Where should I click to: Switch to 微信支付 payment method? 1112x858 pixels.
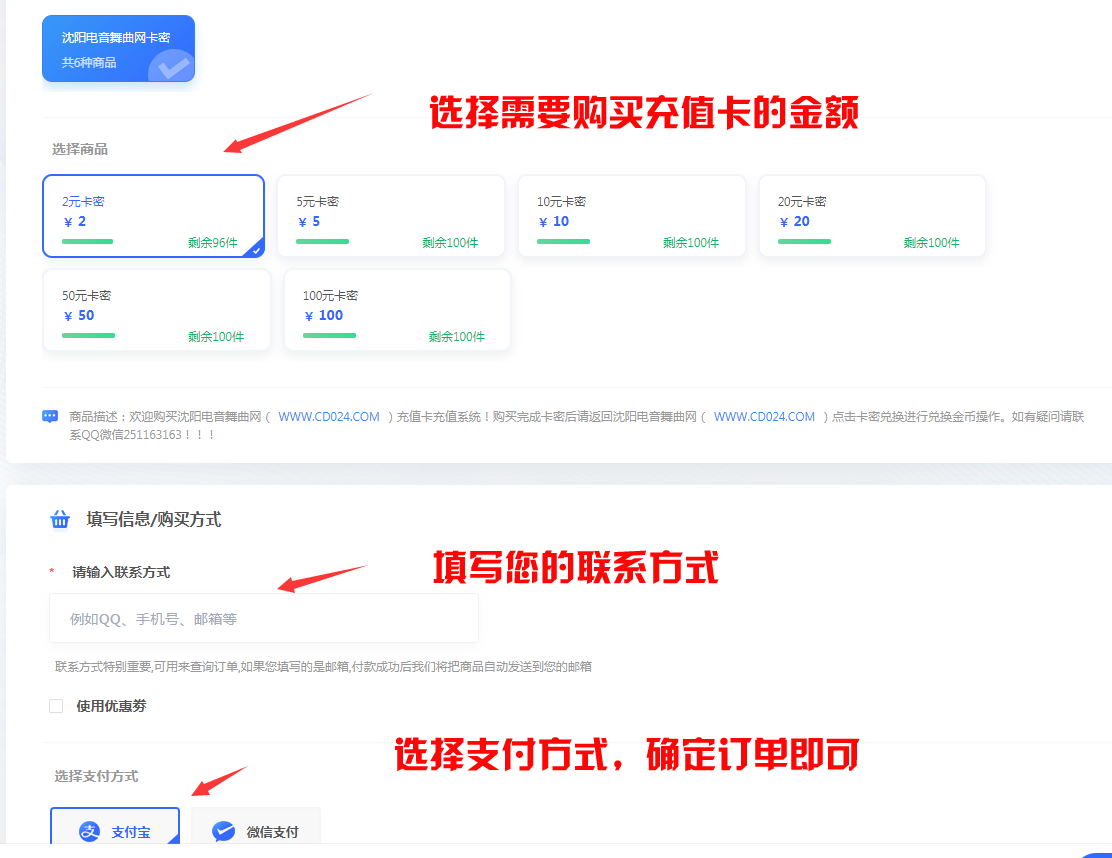(256, 830)
